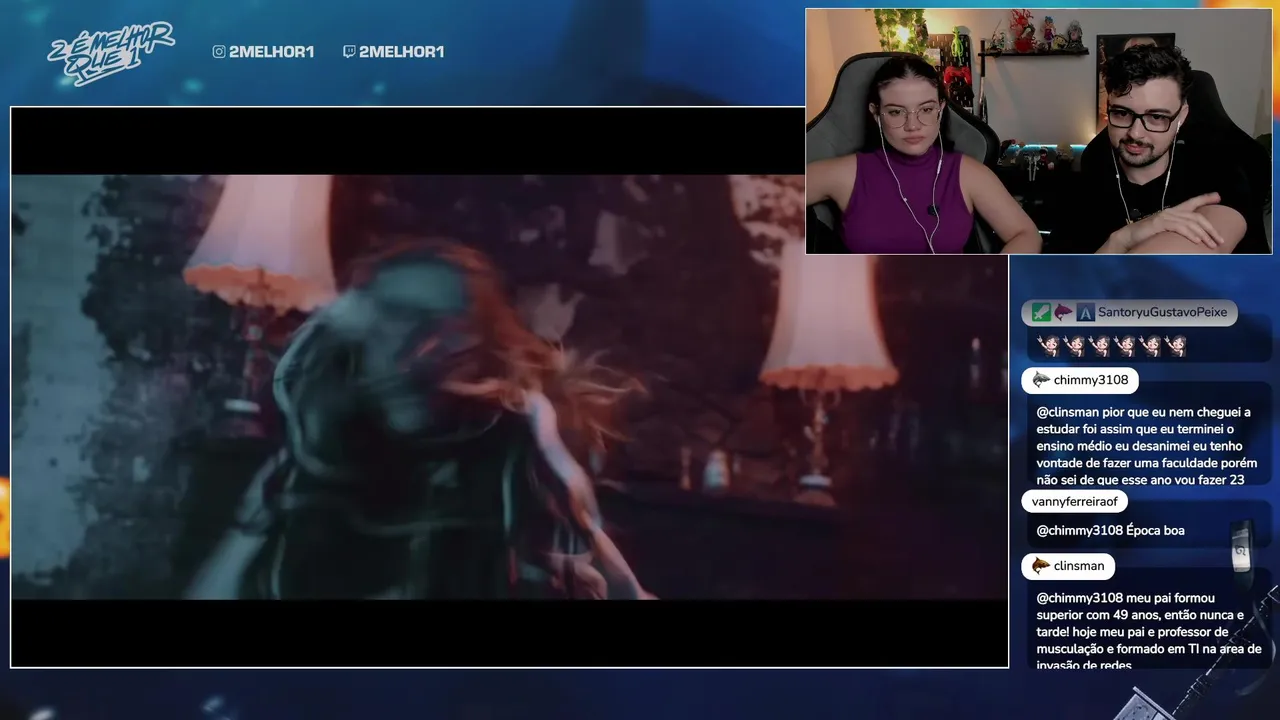Click the orange shark badge beside clinsman
The width and height of the screenshot is (1280, 720).
[1041, 566]
